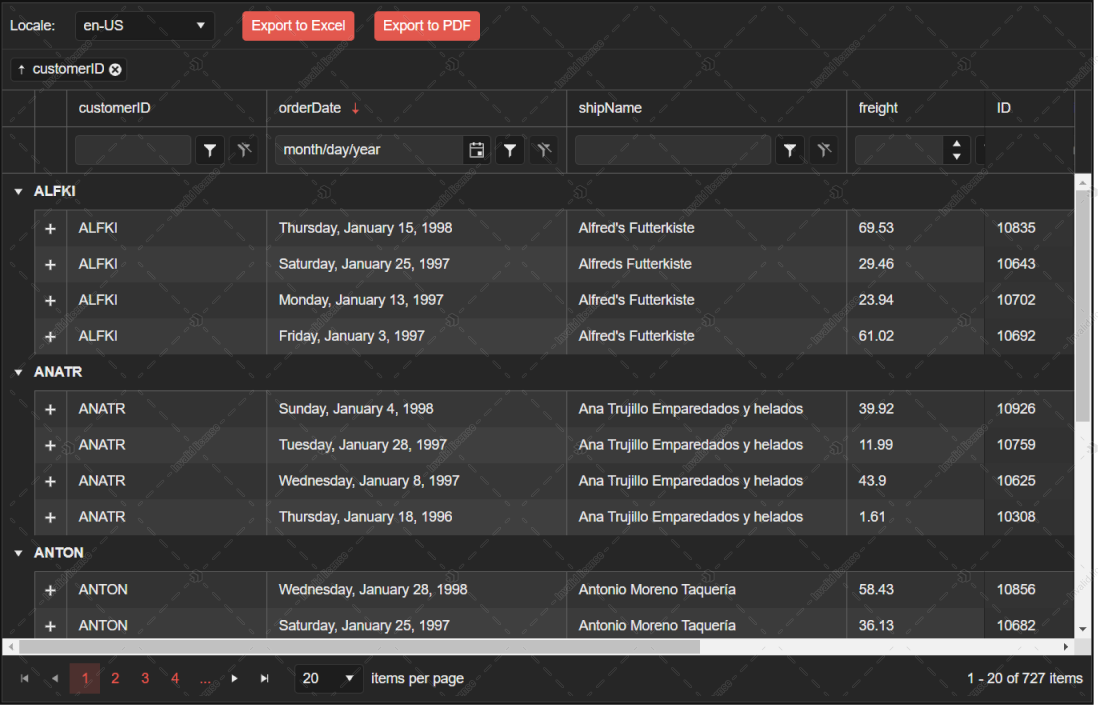
Task: Go to the next page of results
Action: point(234,678)
